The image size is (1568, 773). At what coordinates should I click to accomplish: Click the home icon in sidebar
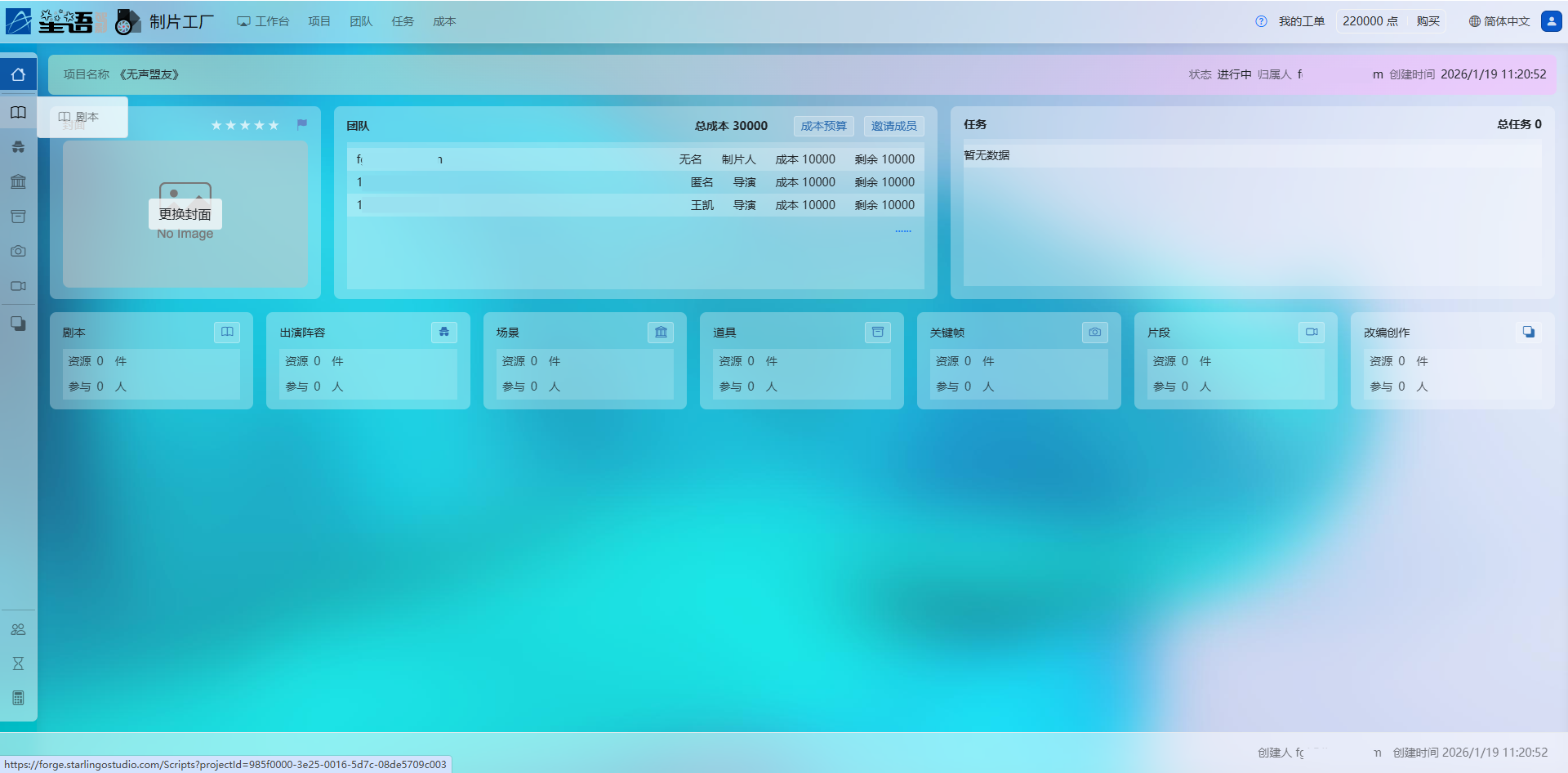(18, 74)
